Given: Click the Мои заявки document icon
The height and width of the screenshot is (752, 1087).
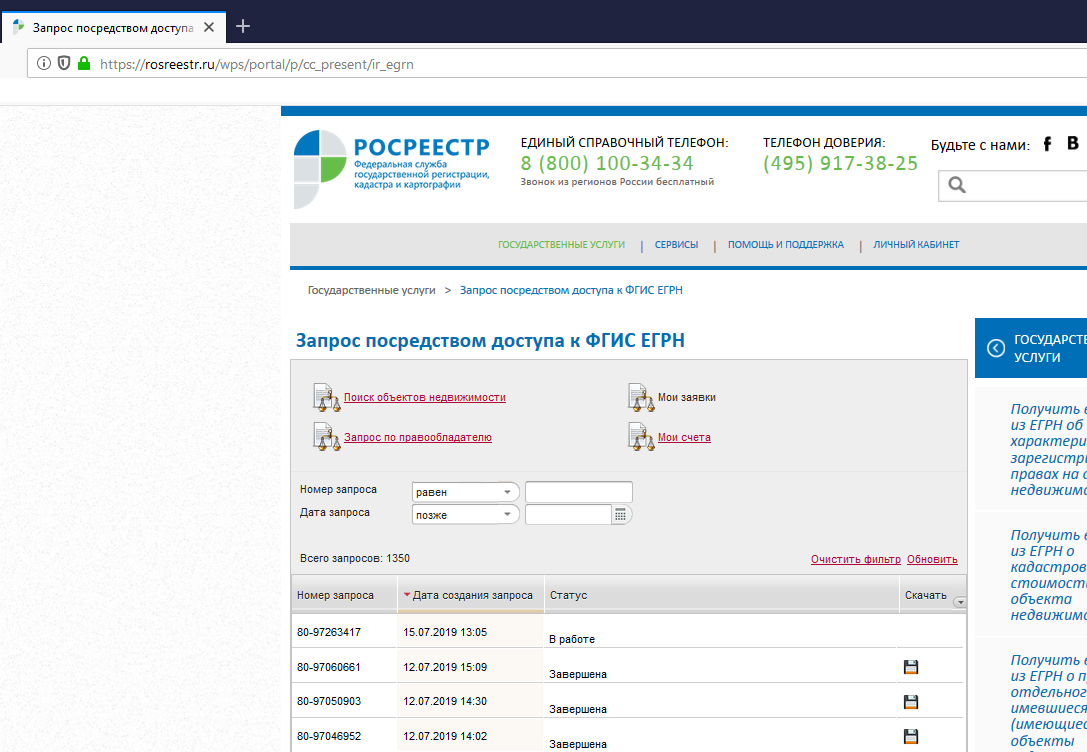Looking at the screenshot, I should click(x=641, y=397).
